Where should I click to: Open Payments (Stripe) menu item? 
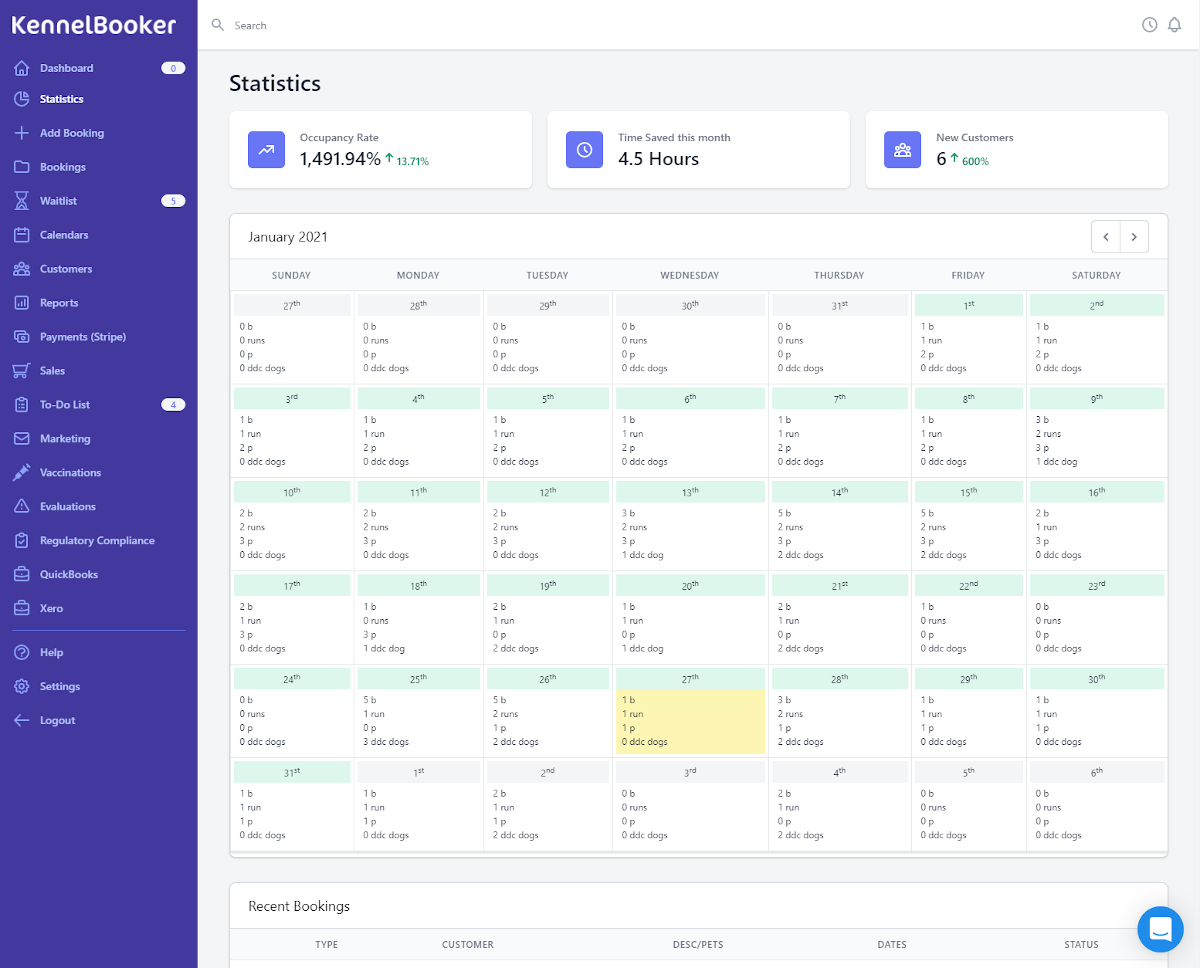coord(83,337)
